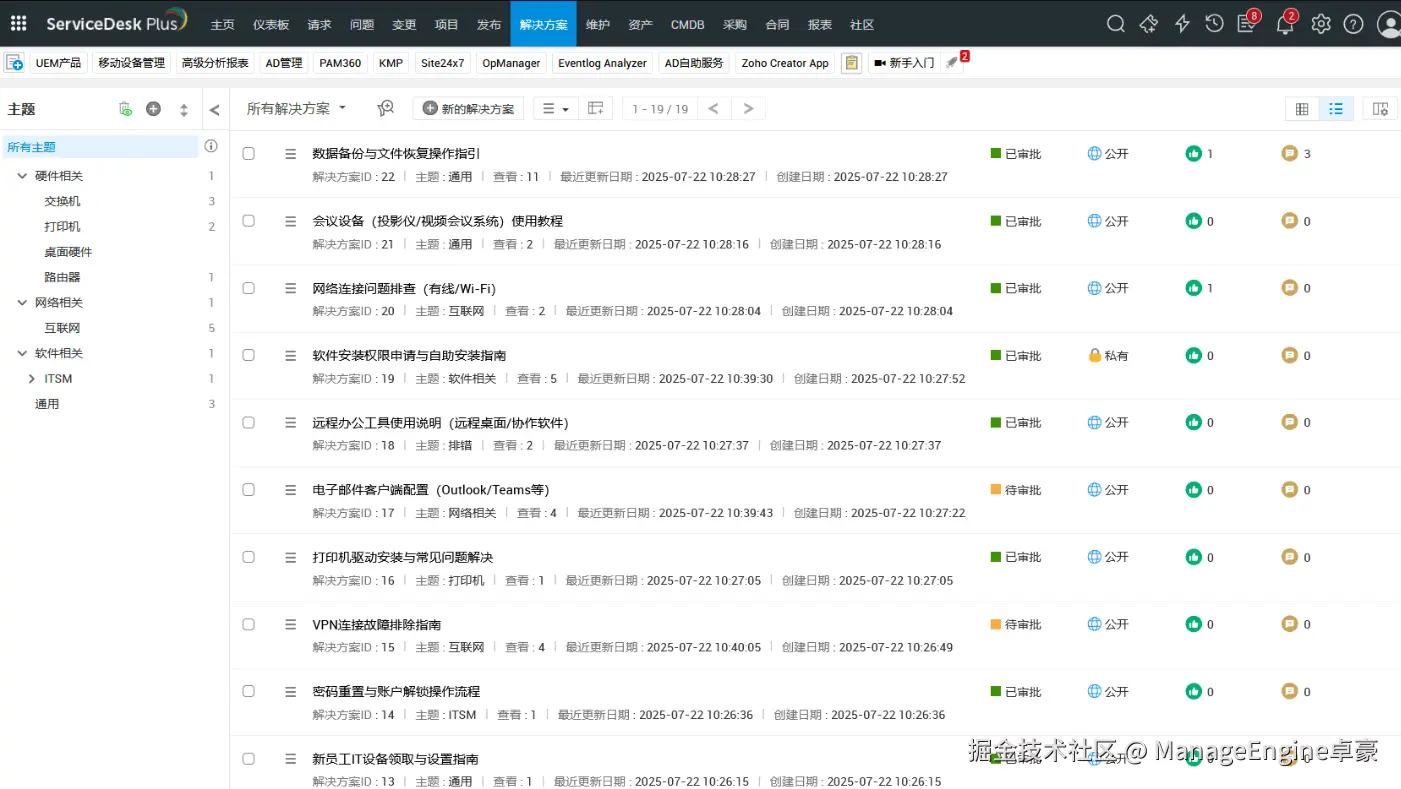Select checkbox for 远程办公工具使用说明

point(249,422)
